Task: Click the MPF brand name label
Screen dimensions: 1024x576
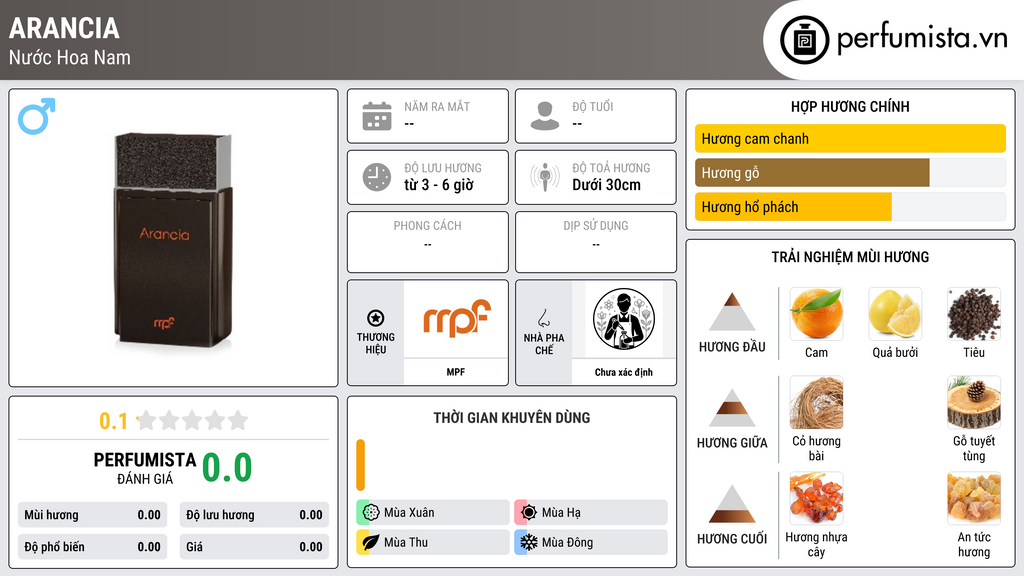Action: [456, 372]
